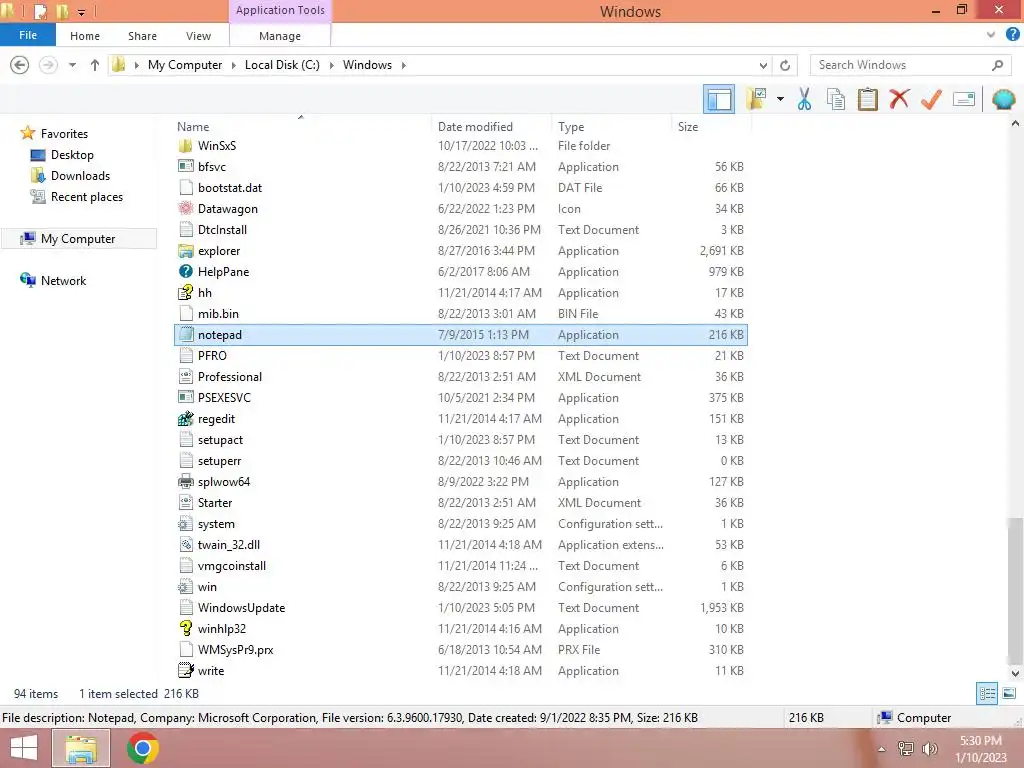Click the red X Delete icon
The image size is (1024, 768).
click(899, 99)
